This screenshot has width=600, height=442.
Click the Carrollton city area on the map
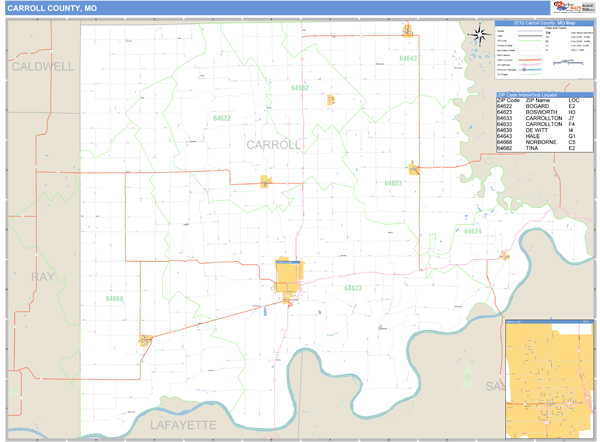[x=289, y=275]
